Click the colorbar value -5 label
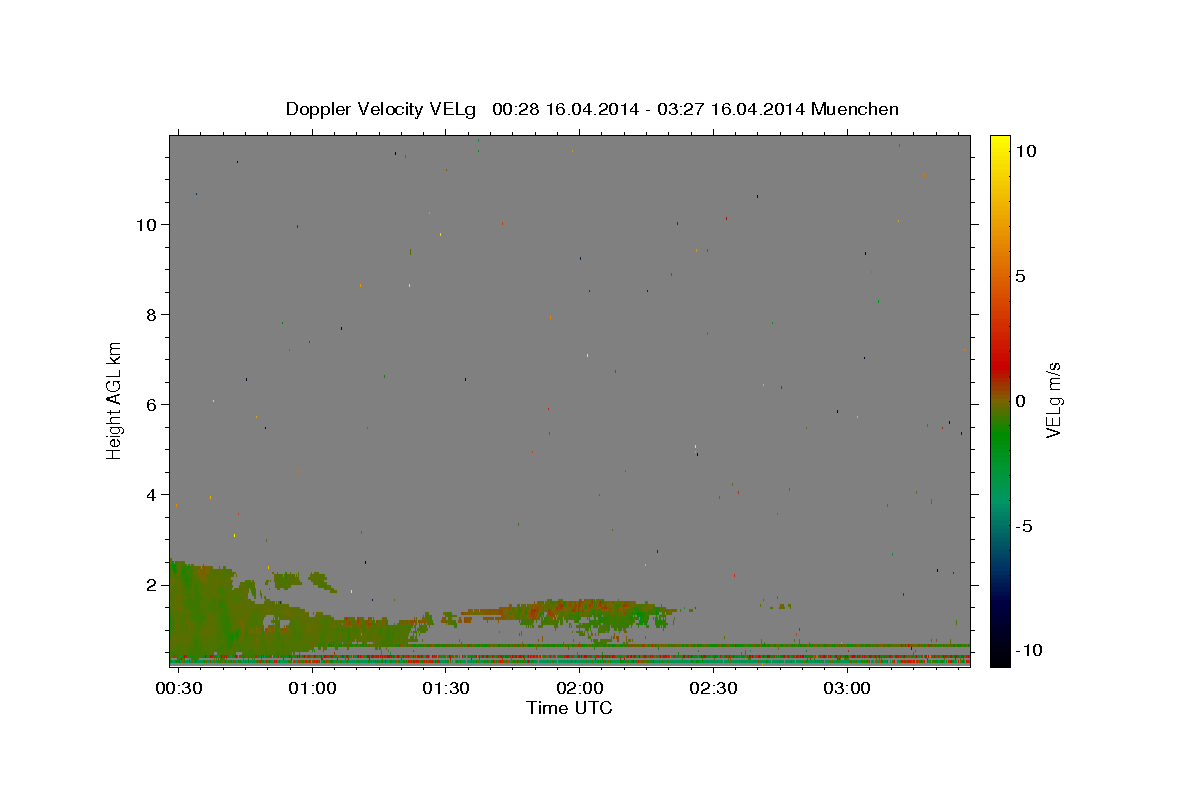 [x=1024, y=526]
